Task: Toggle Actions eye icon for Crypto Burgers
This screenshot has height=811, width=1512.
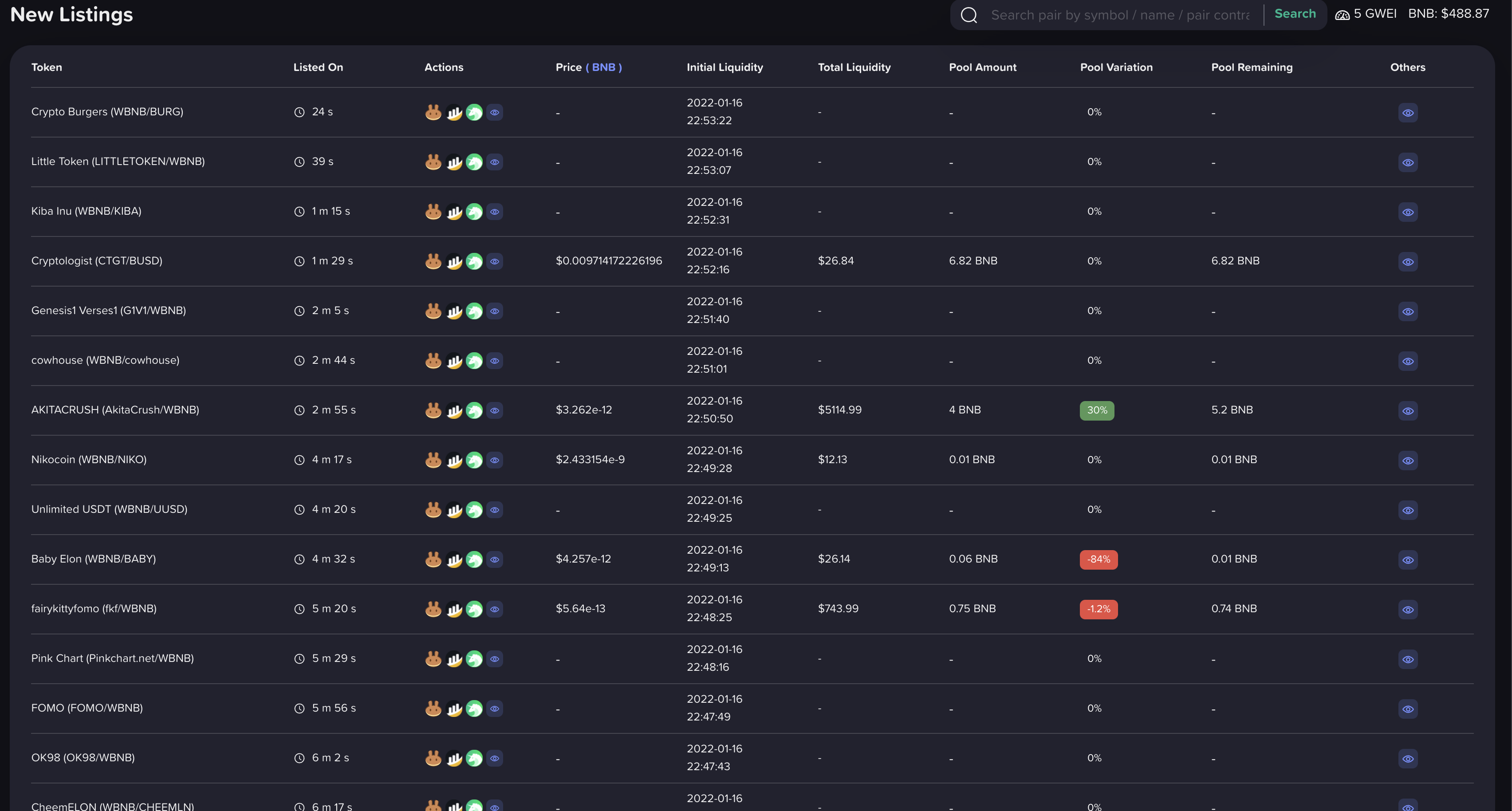Action: 495,112
